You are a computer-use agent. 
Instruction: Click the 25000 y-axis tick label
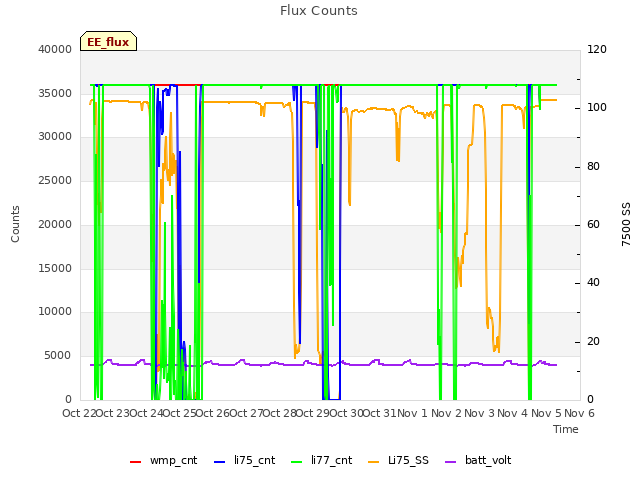point(55,180)
